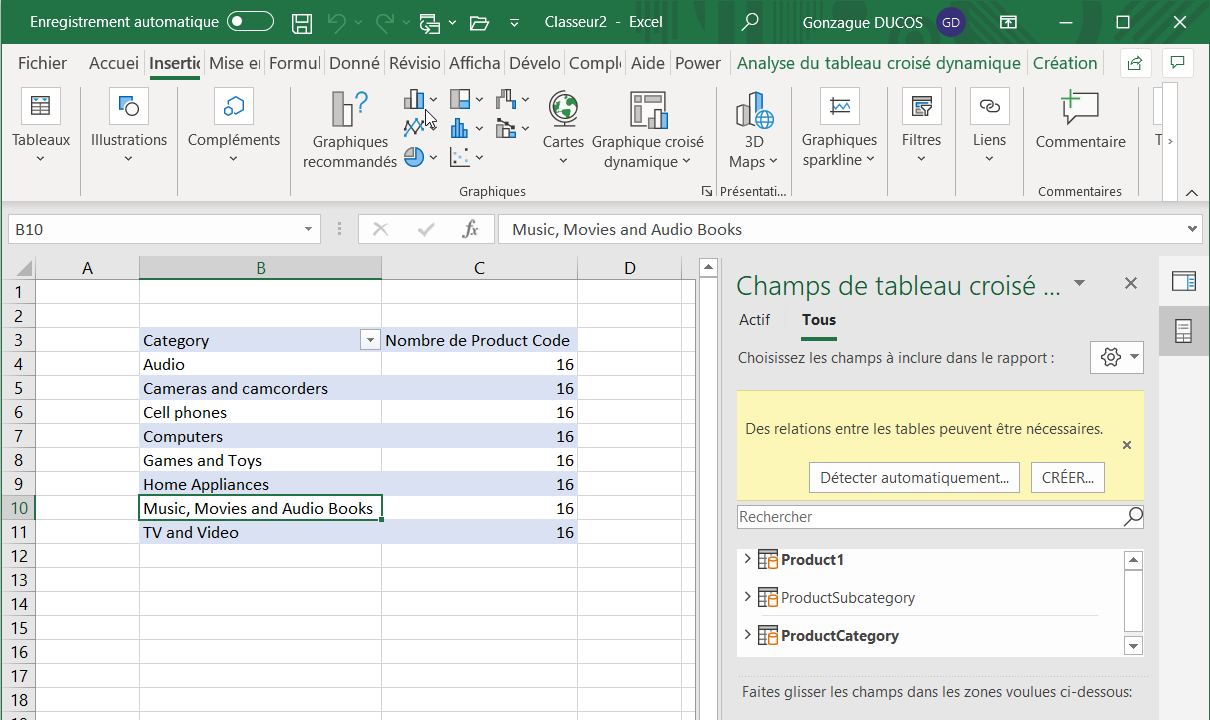The width and height of the screenshot is (1210, 720).
Task: Insert a combo chart icon
Action: tap(506, 128)
